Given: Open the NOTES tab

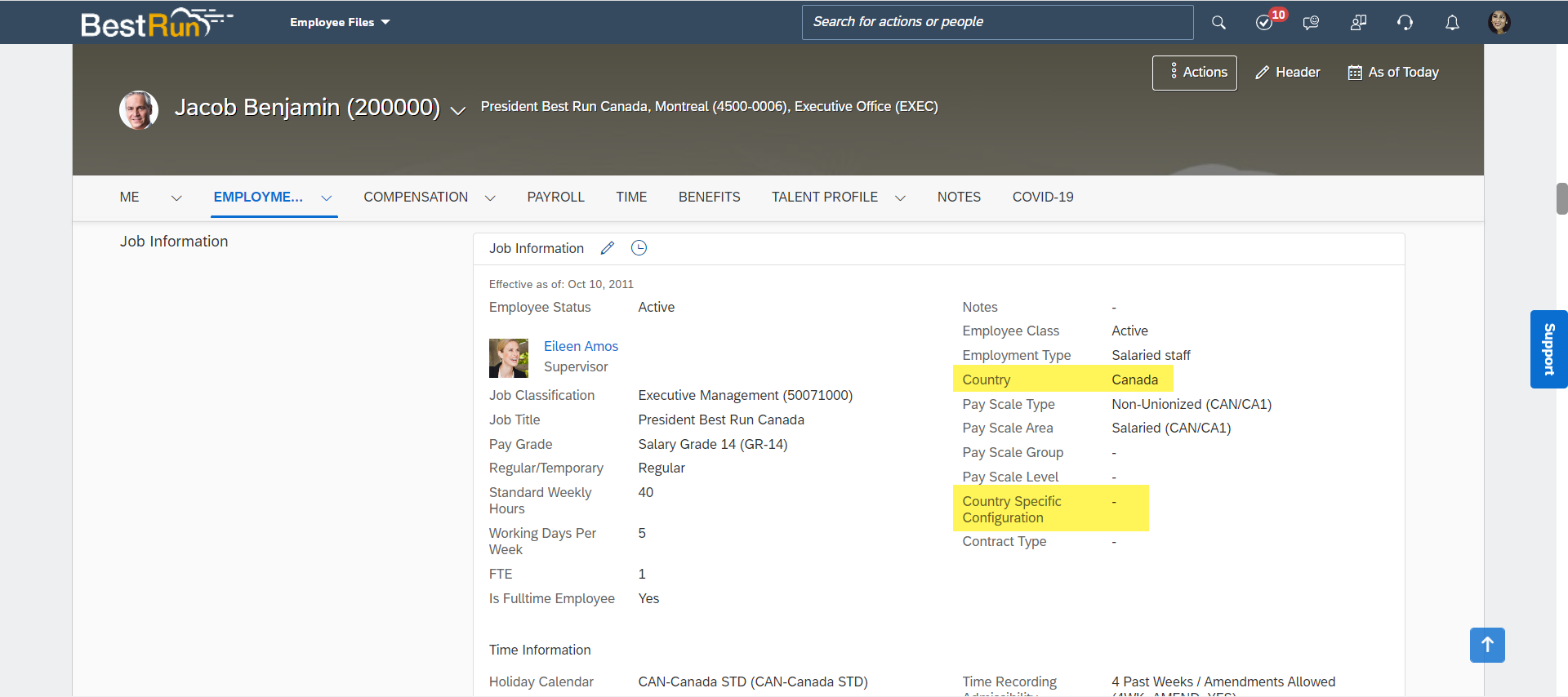Looking at the screenshot, I should [x=959, y=197].
